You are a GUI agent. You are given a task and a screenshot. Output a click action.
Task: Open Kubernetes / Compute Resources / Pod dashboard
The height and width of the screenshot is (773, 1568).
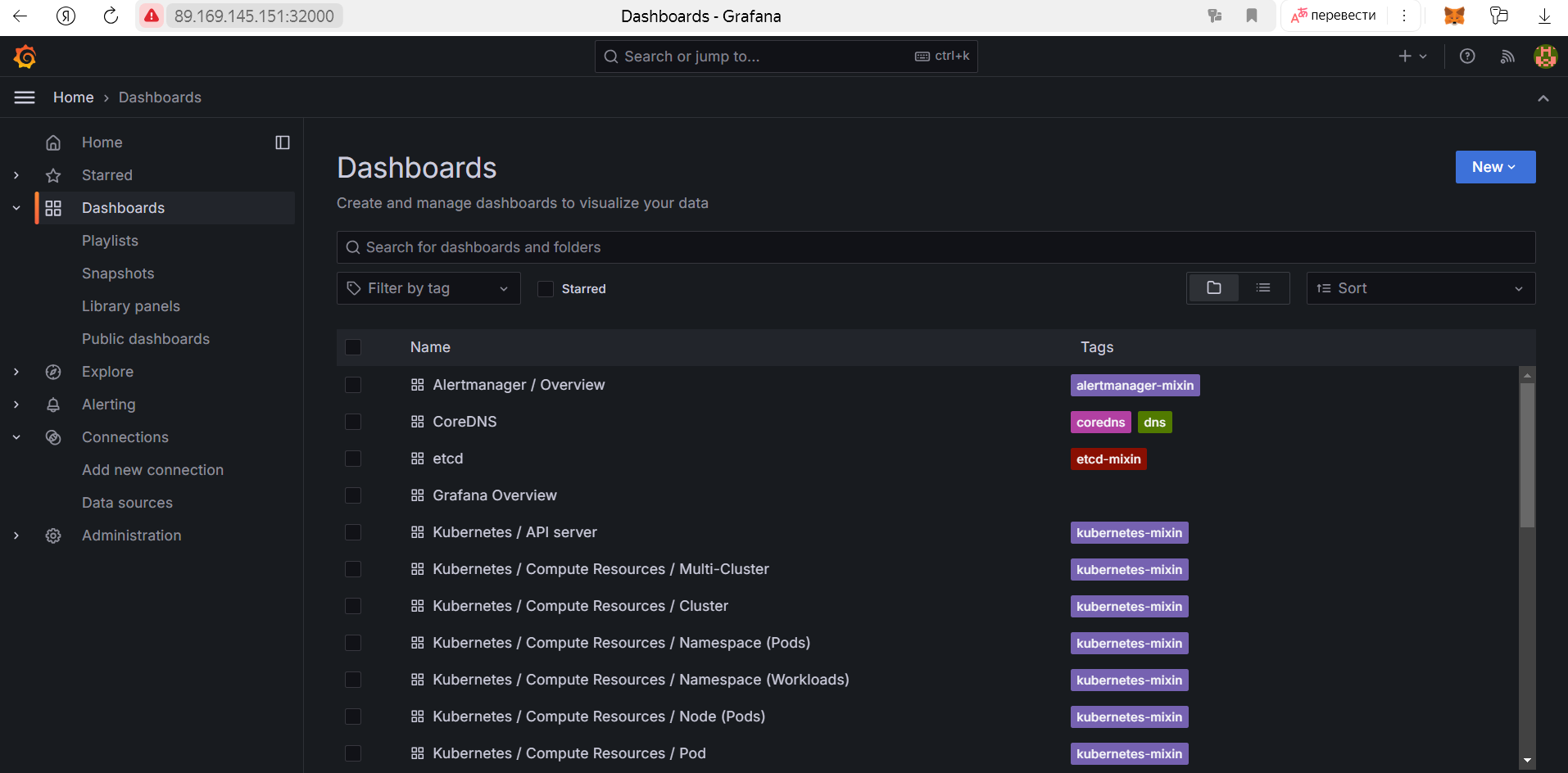(569, 753)
